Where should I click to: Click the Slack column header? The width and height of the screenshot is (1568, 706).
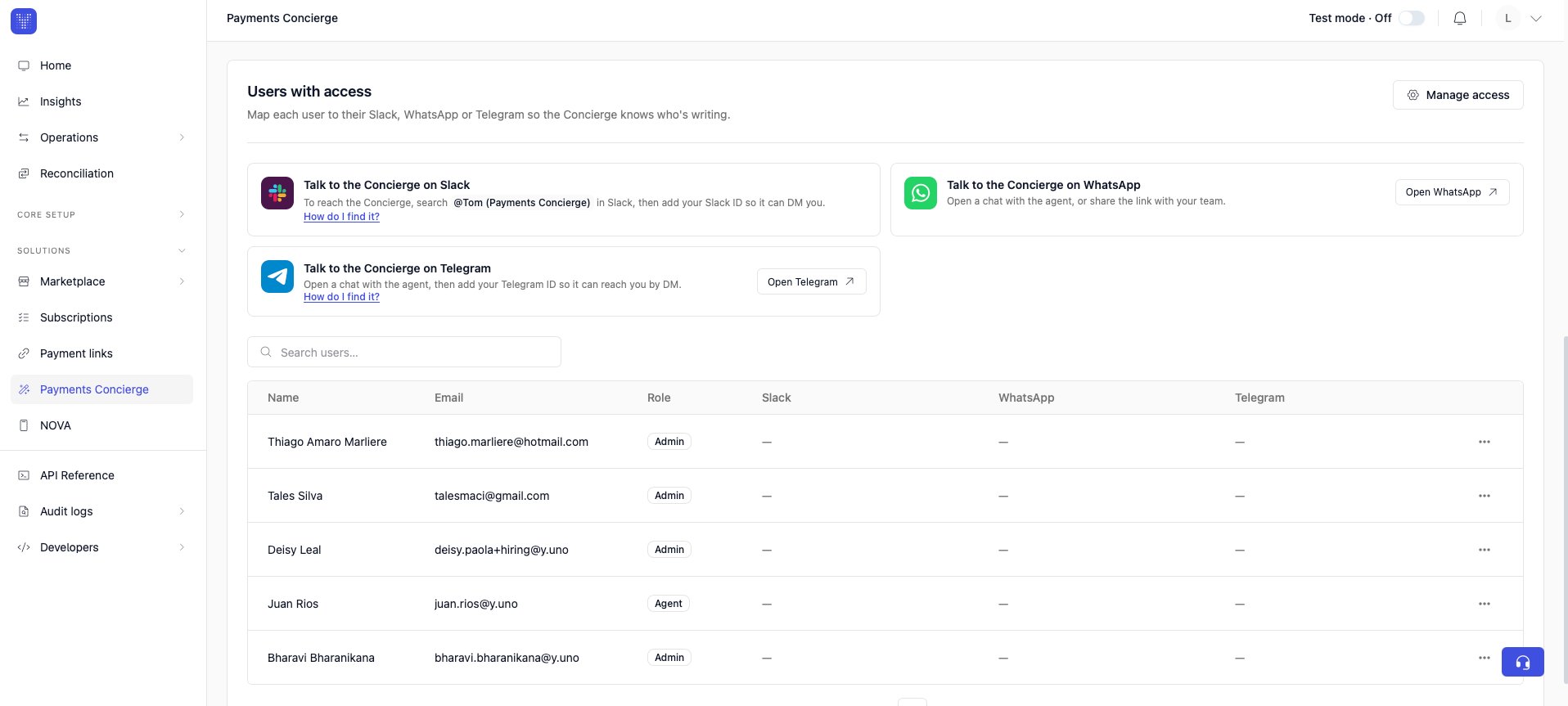777,398
